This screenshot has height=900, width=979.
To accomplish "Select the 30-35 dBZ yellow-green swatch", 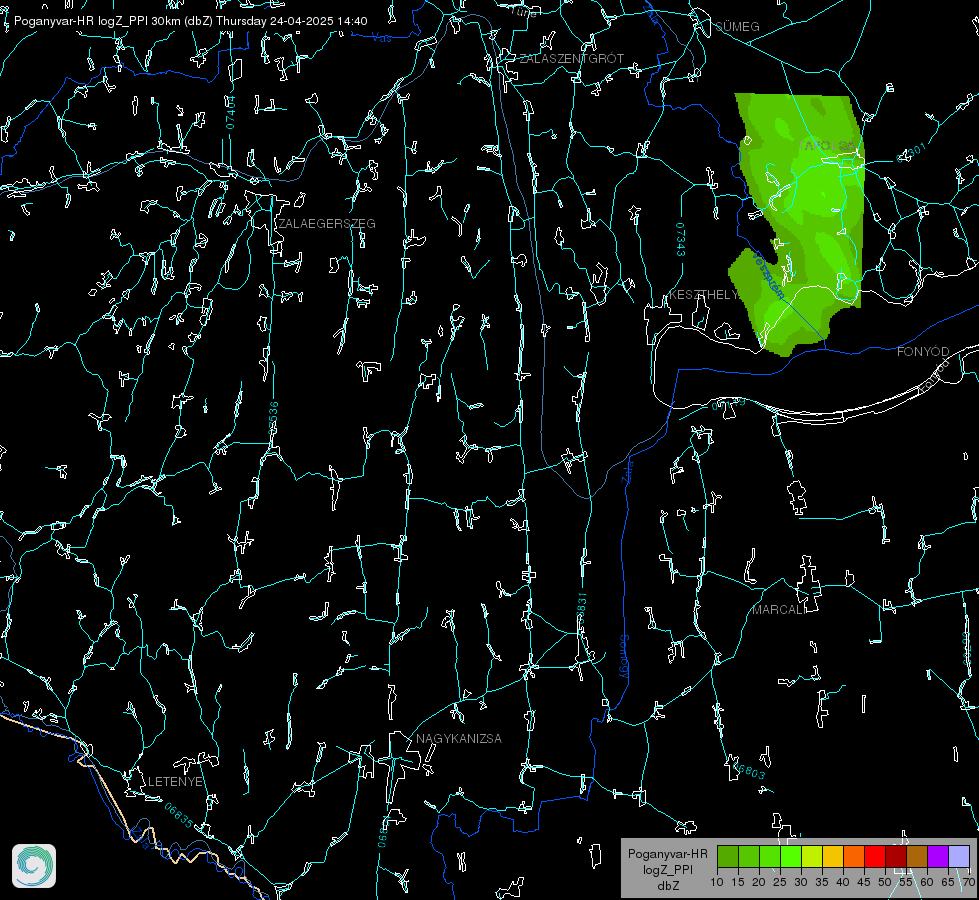I will tap(812, 857).
